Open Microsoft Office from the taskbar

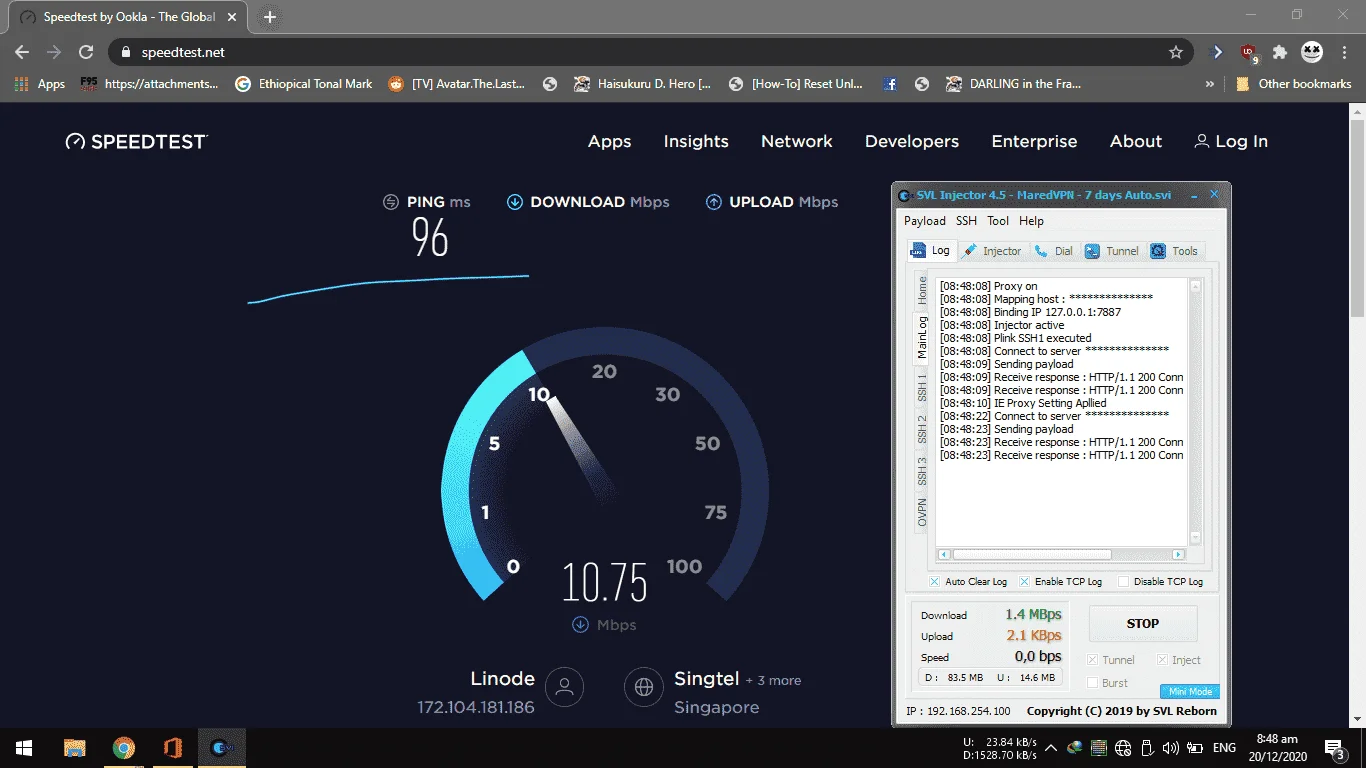(x=172, y=748)
